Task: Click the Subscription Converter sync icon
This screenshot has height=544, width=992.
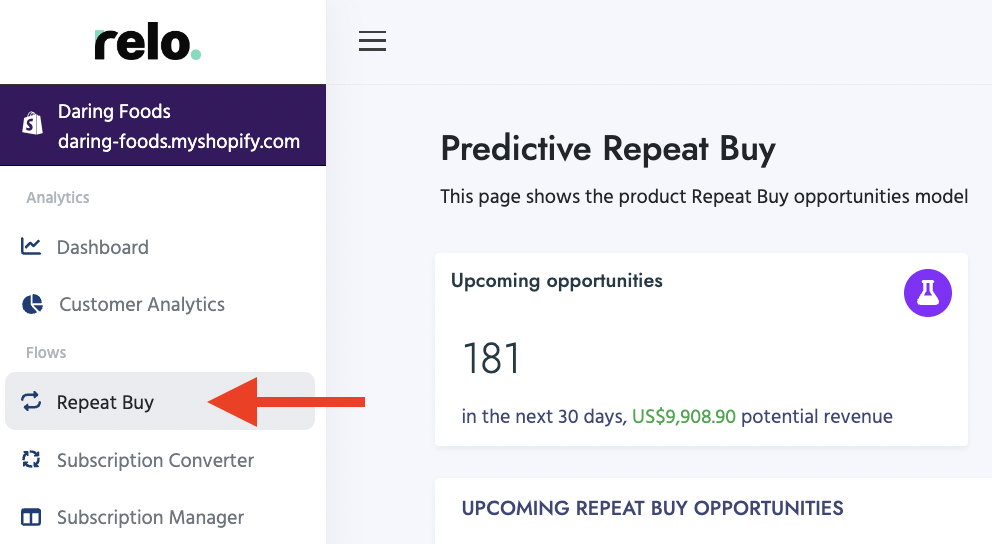Action: pyautogui.click(x=31, y=460)
